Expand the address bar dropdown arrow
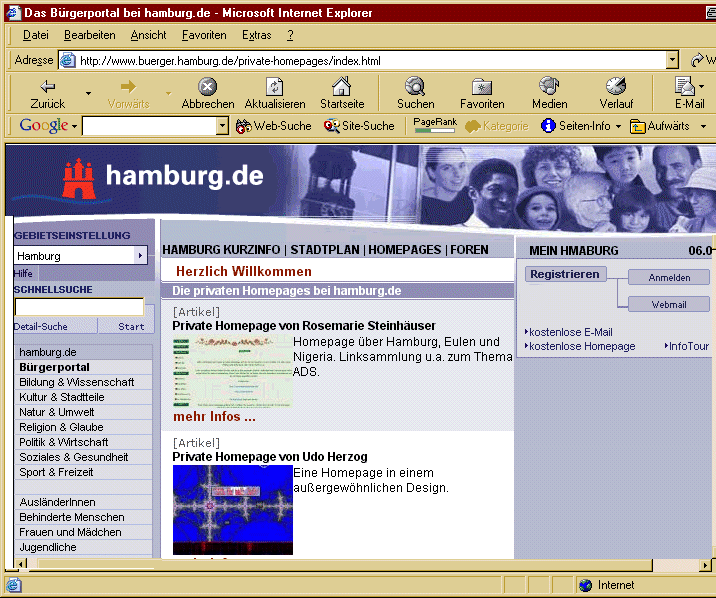This screenshot has width=716, height=598. [x=672, y=60]
